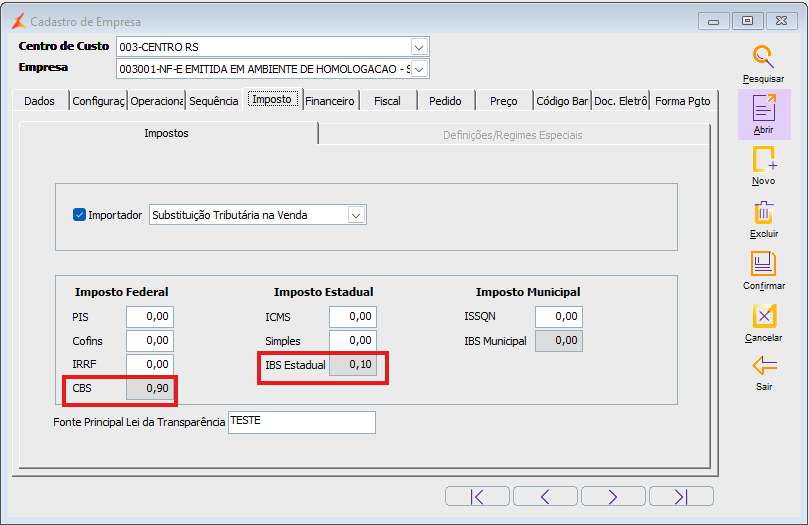
Task: Go to the previous record arrow
Action: click(x=545, y=497)
